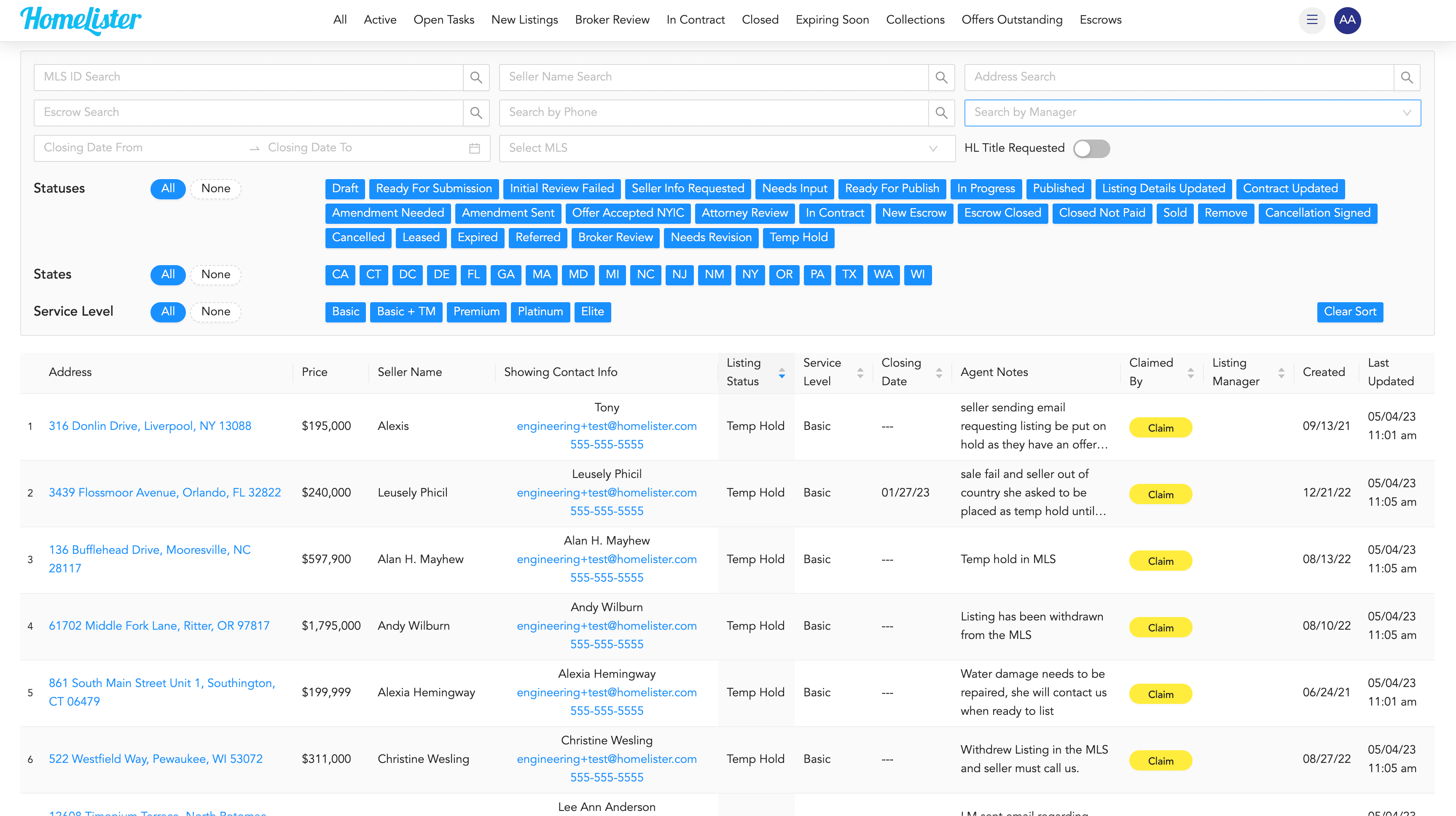Toggle the Temp Hold status filter

pyautogui.click(x=798, y=237)
